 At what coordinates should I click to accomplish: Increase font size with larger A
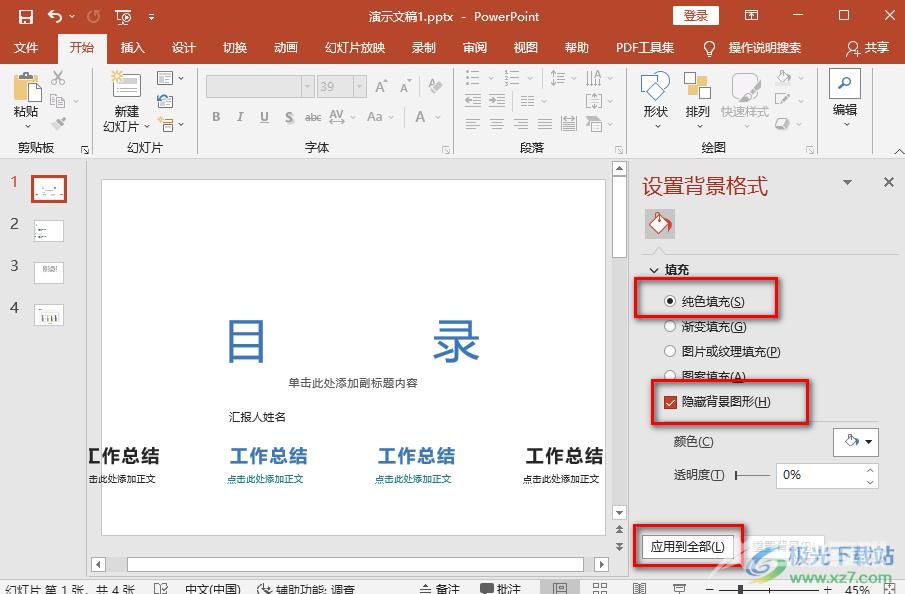(381, 87)
